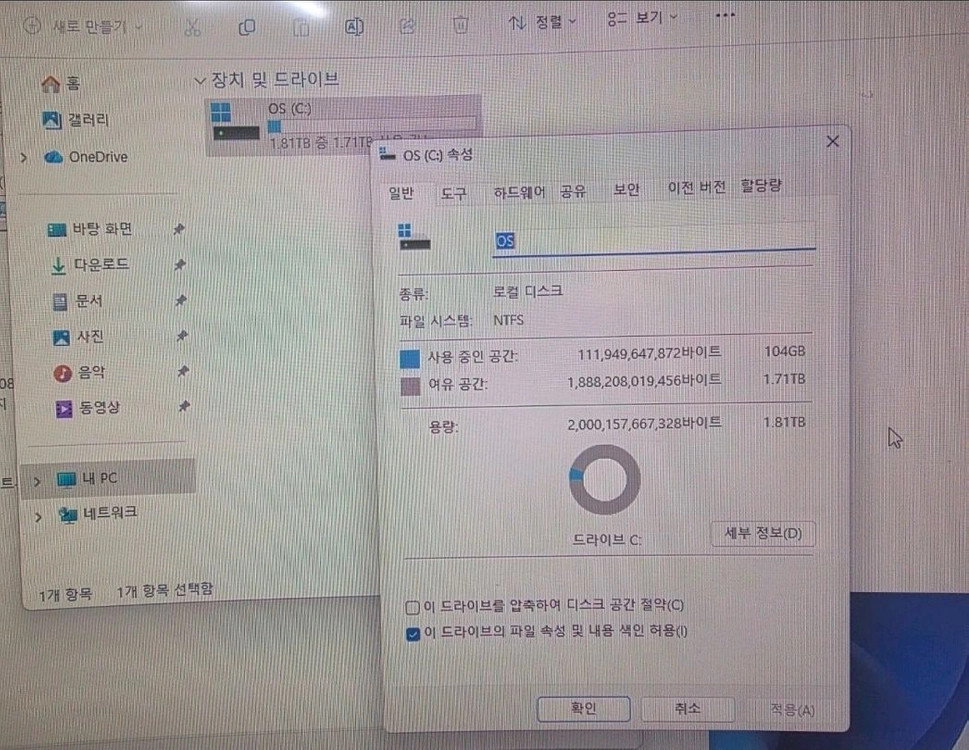Uncheck allow file content indexing option
The height and width of the screenshot is (750, 969).
pos(413,634)
